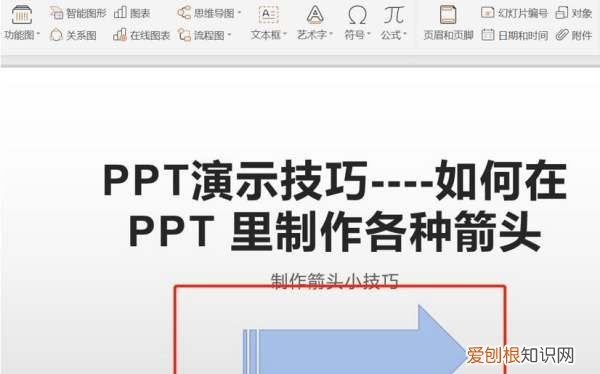Insert a 思维导图 mind map
600x374 pixels.
[206, 13]
